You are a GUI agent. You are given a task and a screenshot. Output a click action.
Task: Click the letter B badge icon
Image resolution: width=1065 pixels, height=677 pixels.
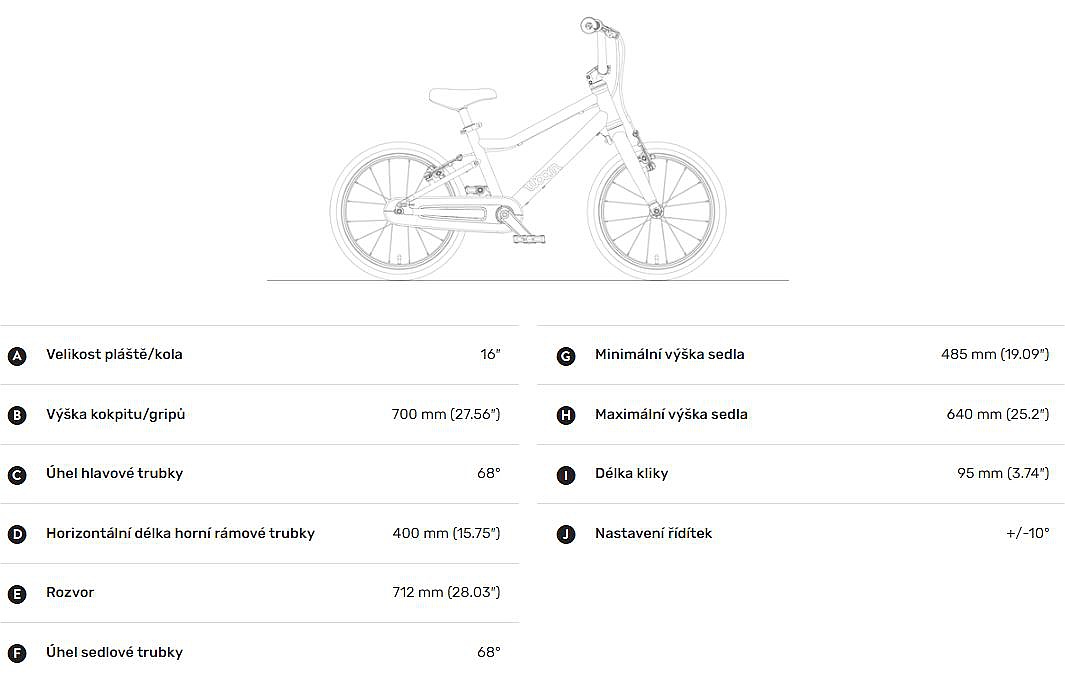pyautogui.click(x=17, y=415)
